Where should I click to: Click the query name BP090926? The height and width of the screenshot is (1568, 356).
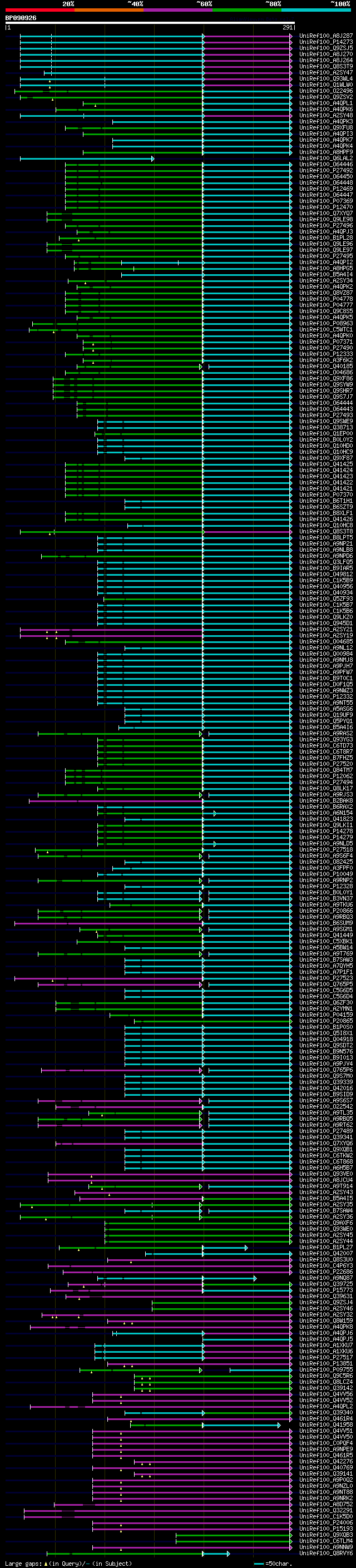coord(21,18)
